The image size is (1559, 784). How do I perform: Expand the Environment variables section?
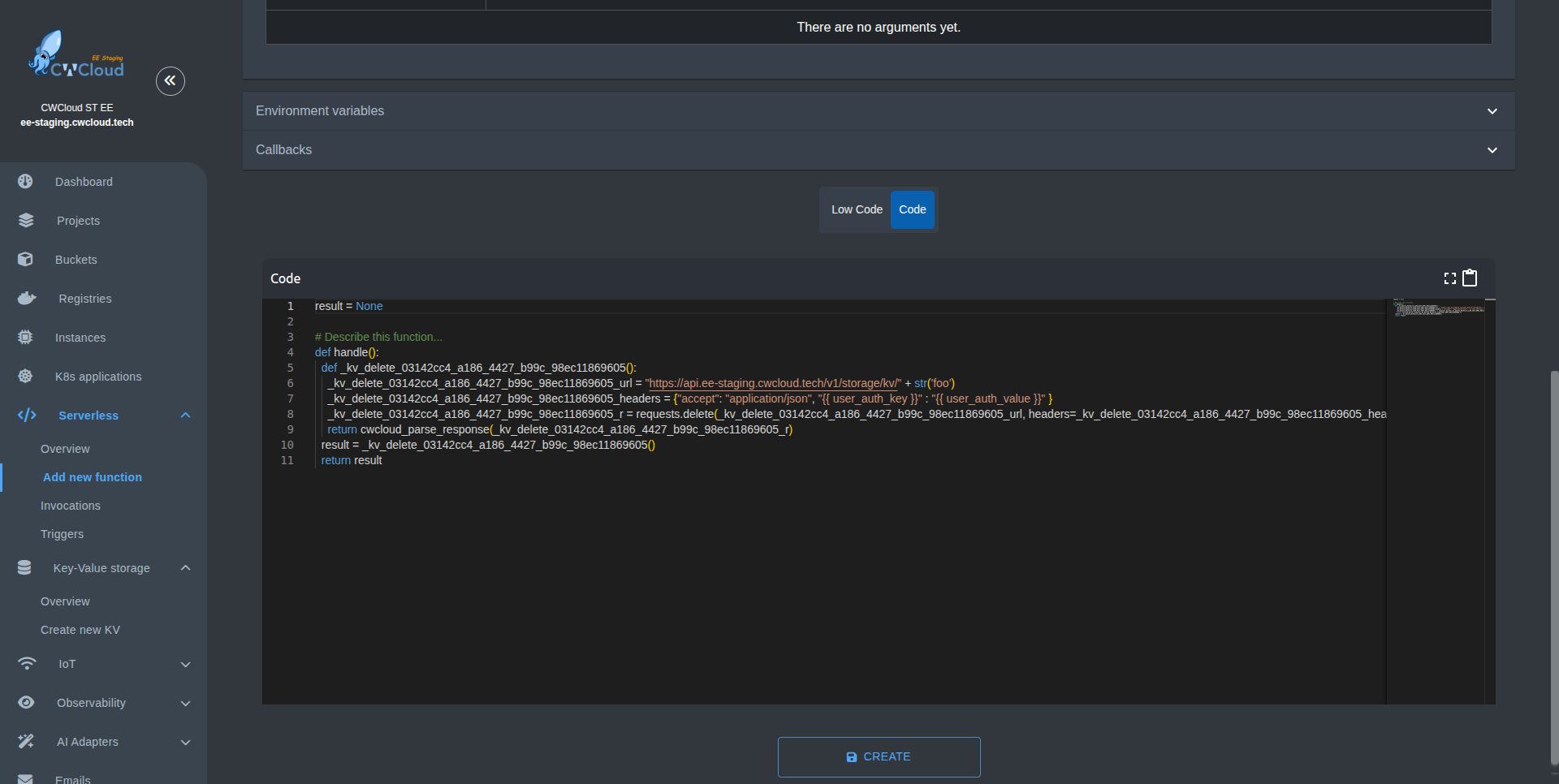(878, 111)
